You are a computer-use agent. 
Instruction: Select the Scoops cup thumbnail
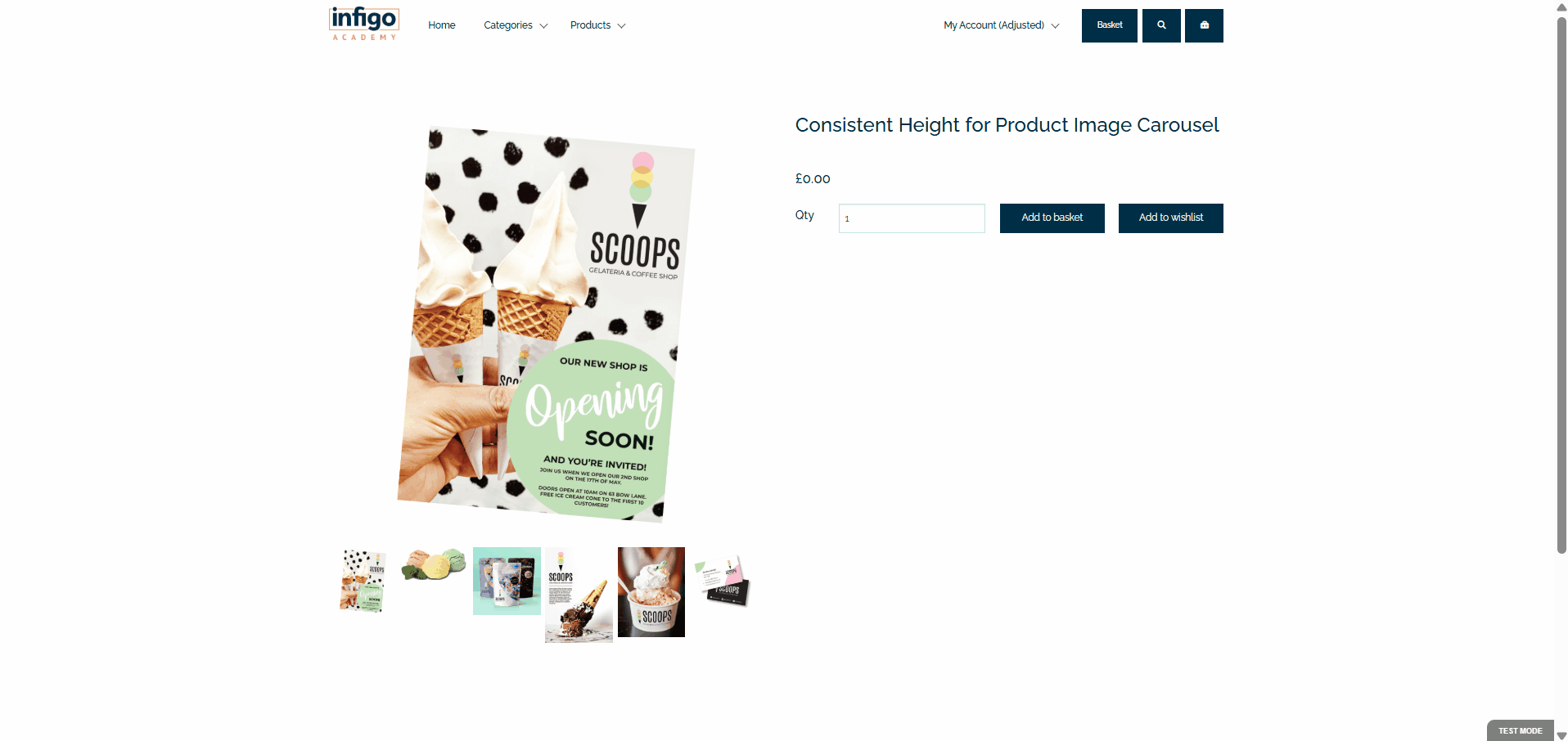pyautogui.click(x=651, y=592)
